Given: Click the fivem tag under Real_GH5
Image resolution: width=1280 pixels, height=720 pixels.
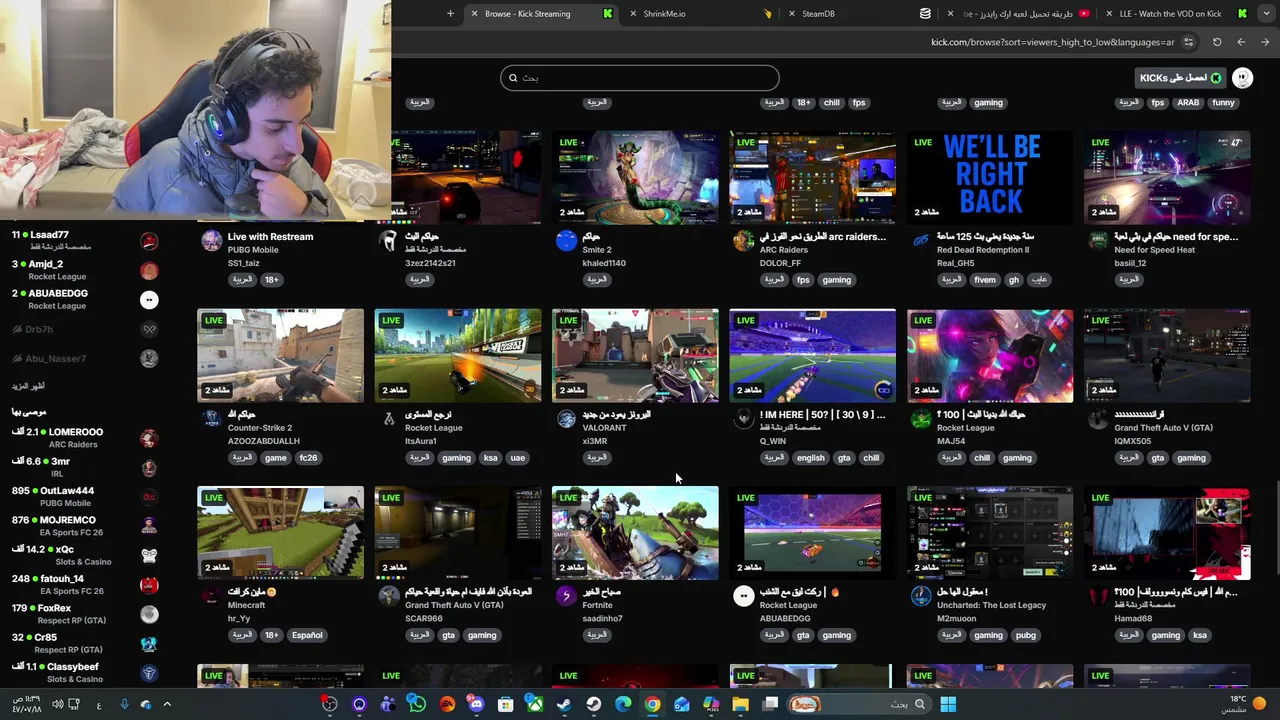Looking at the screenshot, I should pos(985,280).
